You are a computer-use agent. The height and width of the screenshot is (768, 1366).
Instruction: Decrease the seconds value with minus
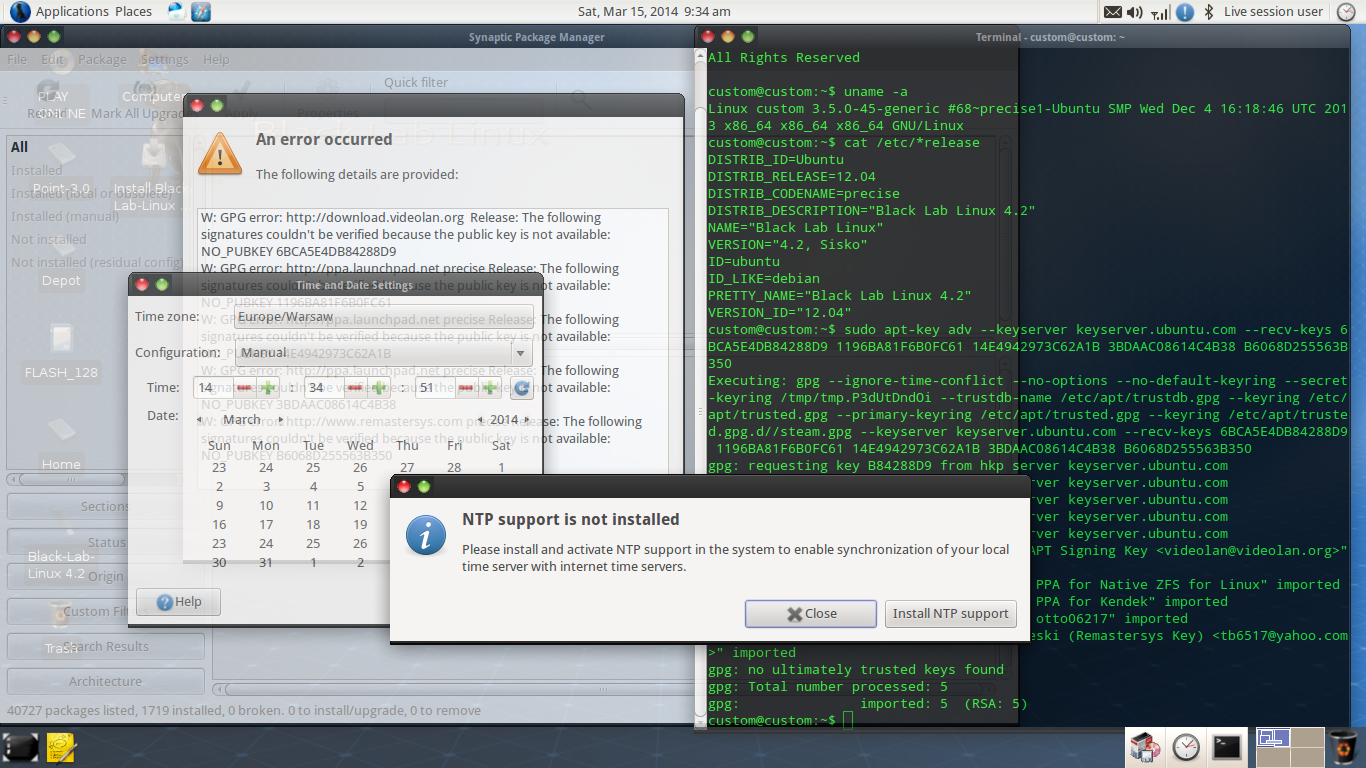click(x=465, y=387)
